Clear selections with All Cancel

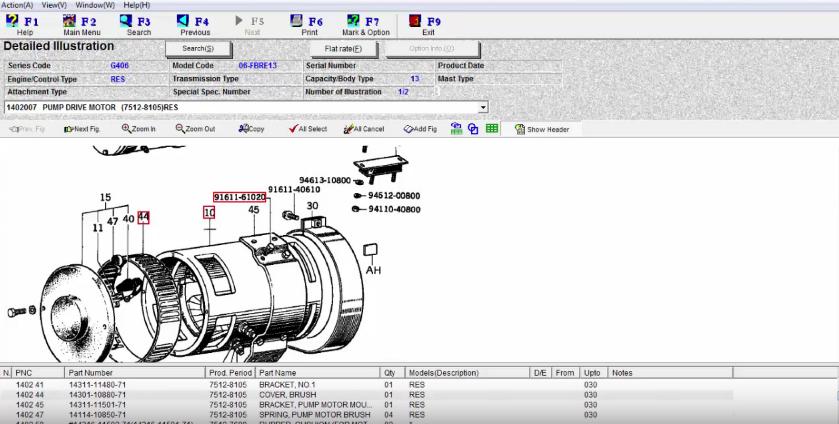[364, 129]
